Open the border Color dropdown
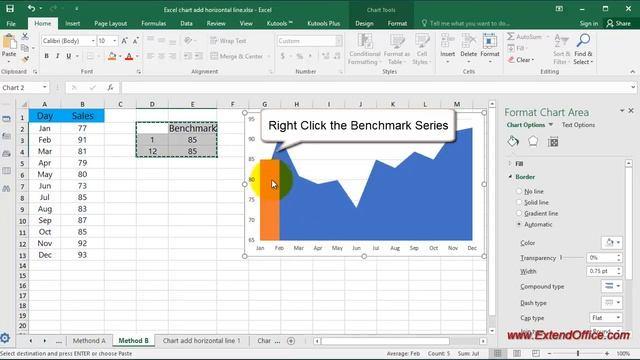Image resolution: width=640 pixels, height=360 pixels. (611, 242)
